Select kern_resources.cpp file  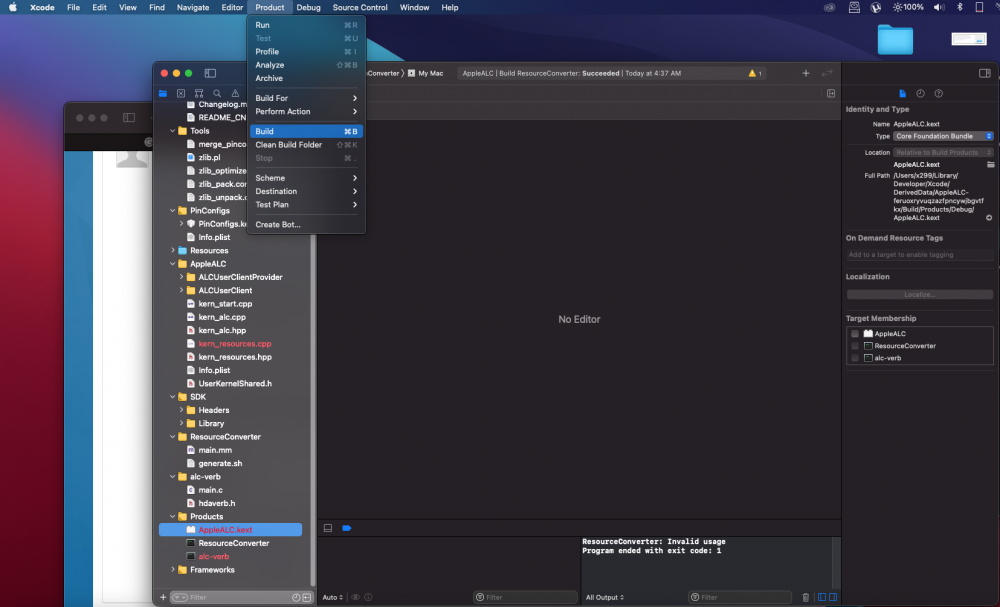[x=235, y=344]
